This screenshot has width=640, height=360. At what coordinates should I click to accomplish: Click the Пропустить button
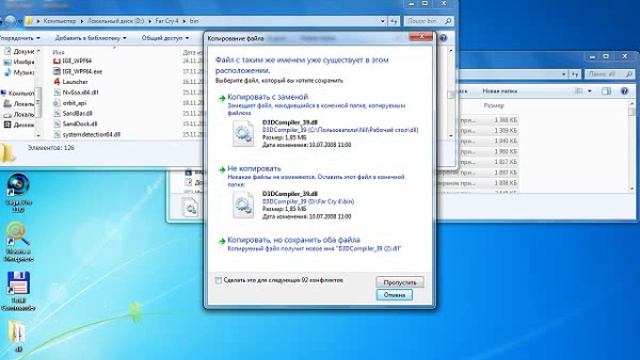[x=400, y=282]
